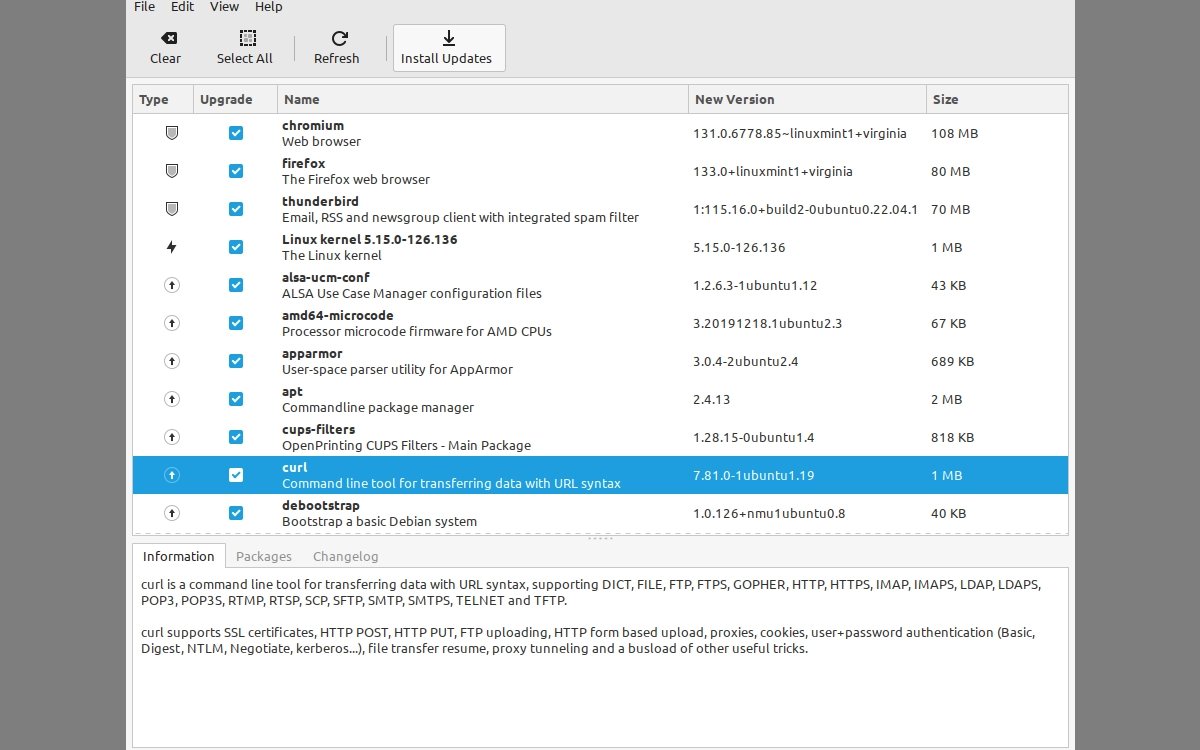This screenshot has height=750, width=1200.
Task: Uncheck the debootstrap upgrade checkbox
Action: tap(236, 513)
